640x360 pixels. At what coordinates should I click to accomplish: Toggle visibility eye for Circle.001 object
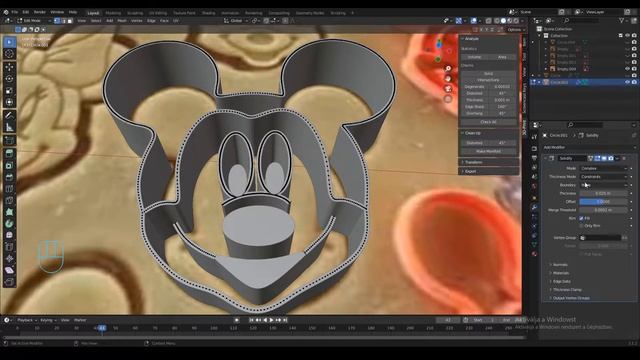(x=628, y=82)
